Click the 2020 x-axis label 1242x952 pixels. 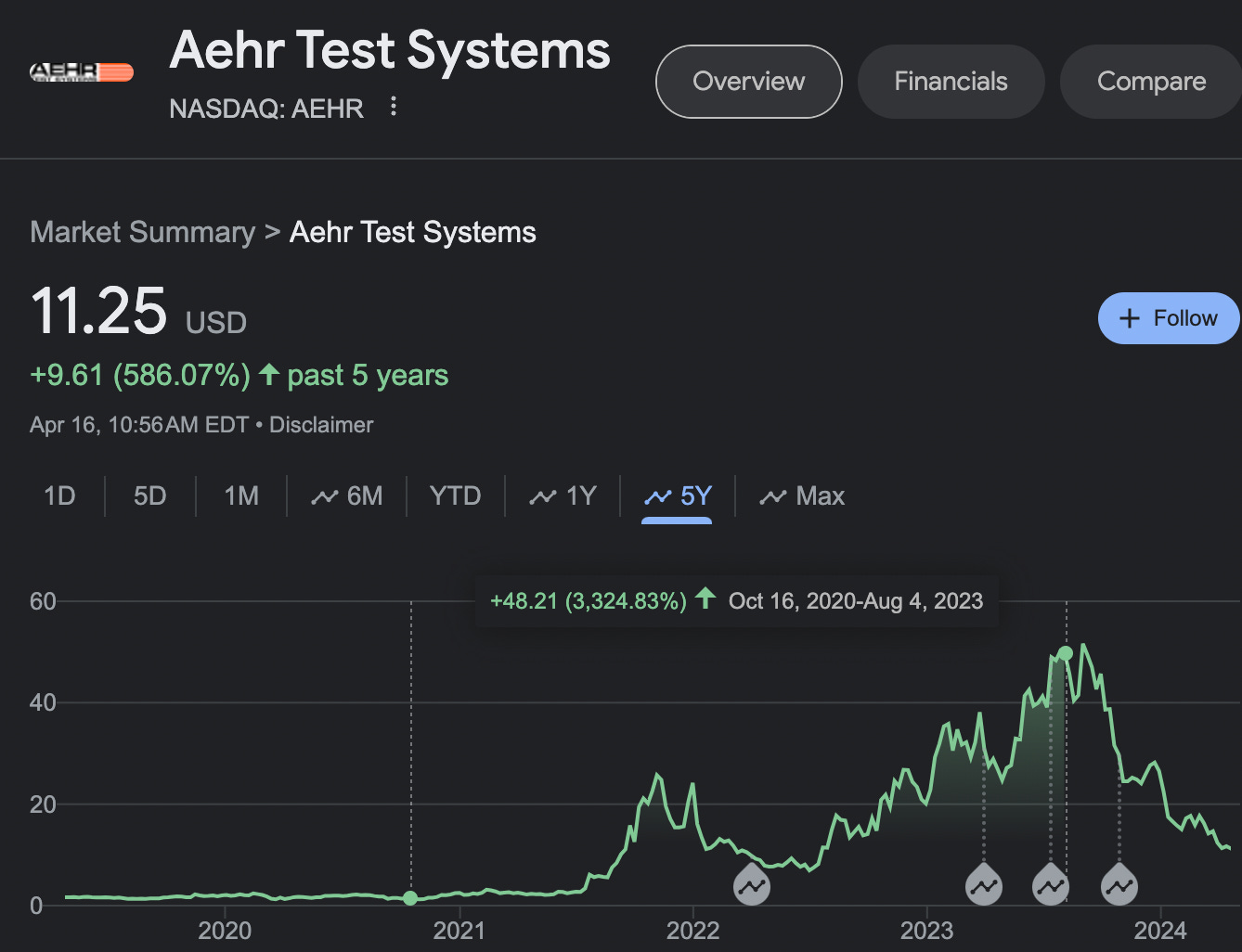(225, 931)
